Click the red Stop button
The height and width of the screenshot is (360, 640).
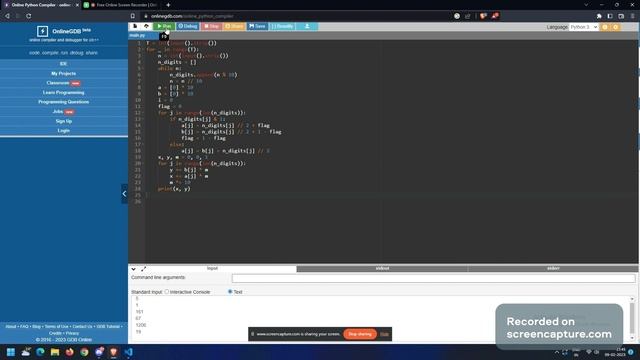tap(211, 26)
